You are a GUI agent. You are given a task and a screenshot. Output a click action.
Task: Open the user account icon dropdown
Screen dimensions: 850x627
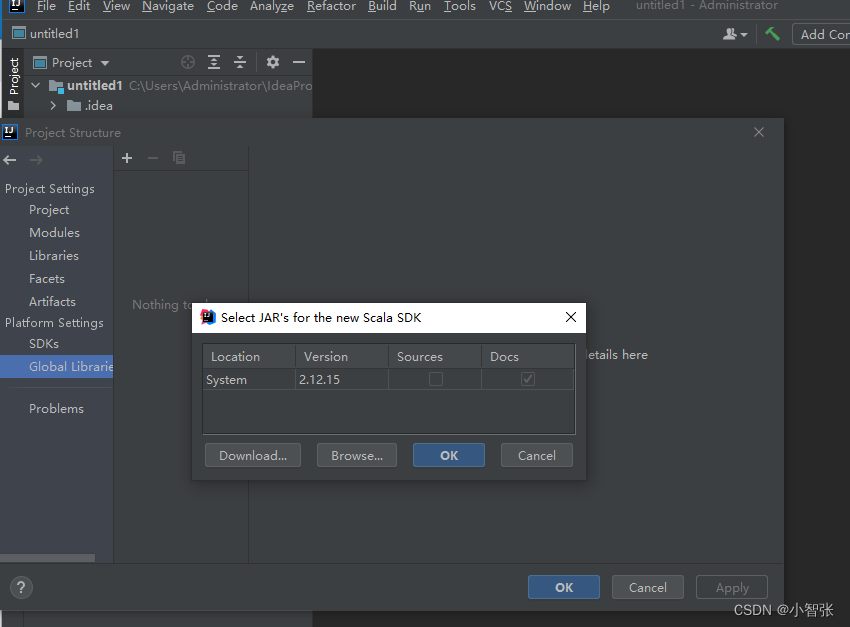point(735,34)
